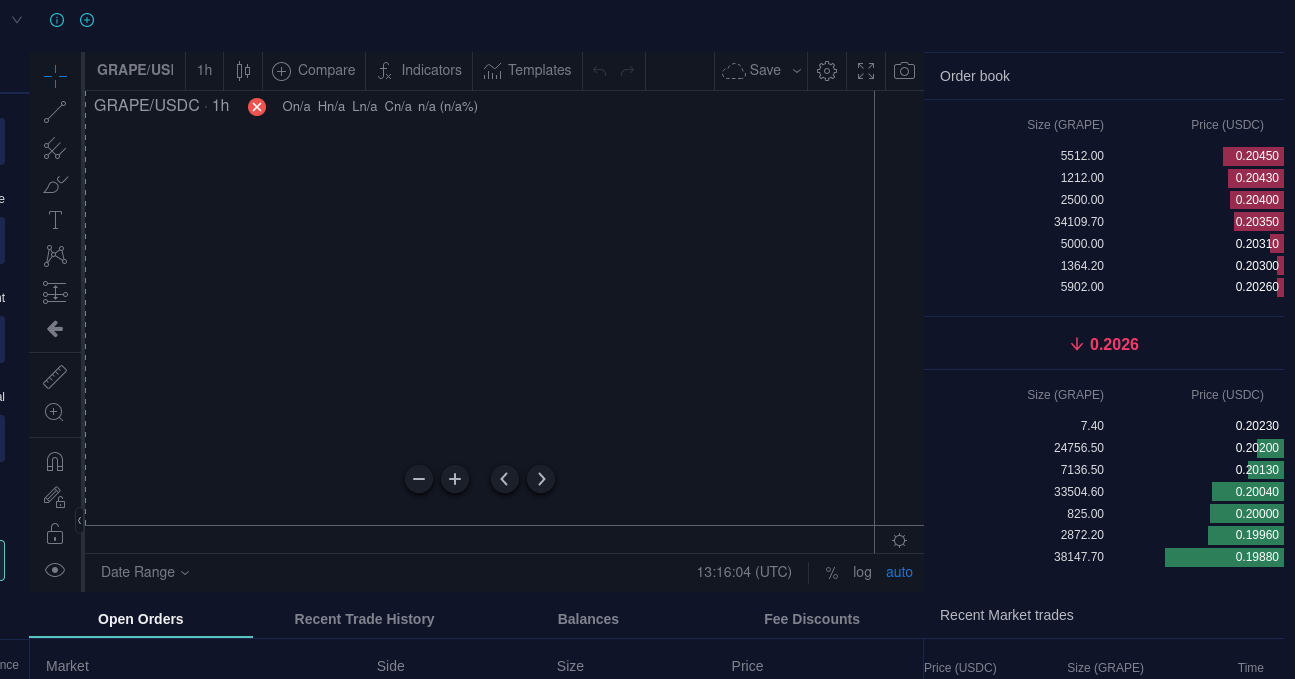Open the 1h timeframe selector
1295x679 pixels.
204,70
